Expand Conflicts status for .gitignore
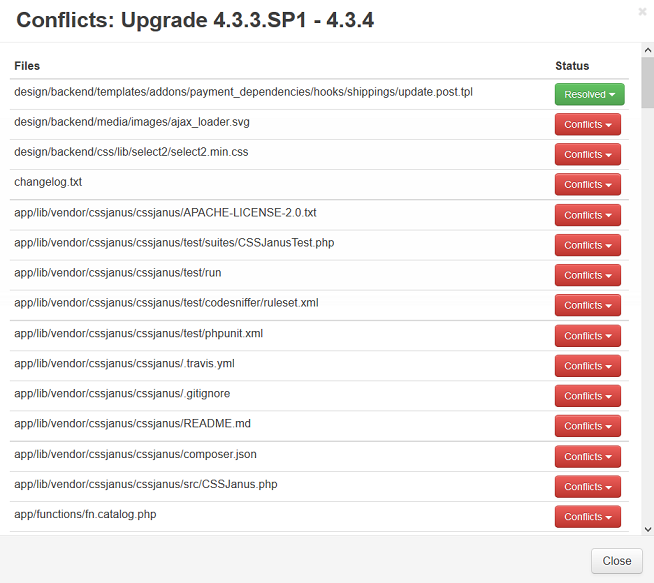This screenshot has width=654, height=583. (588, 396)
